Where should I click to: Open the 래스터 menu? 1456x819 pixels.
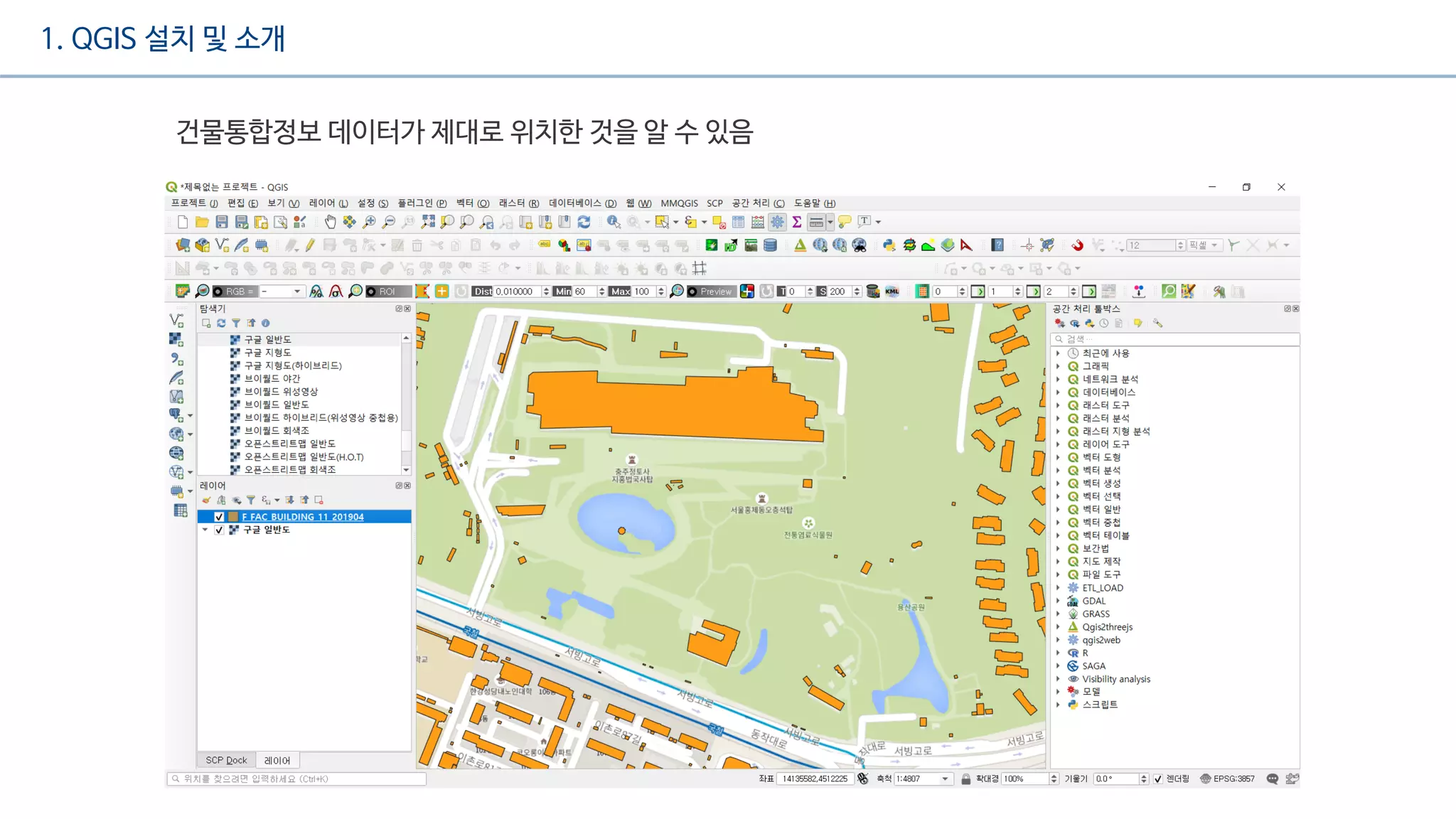click(518, 203)
